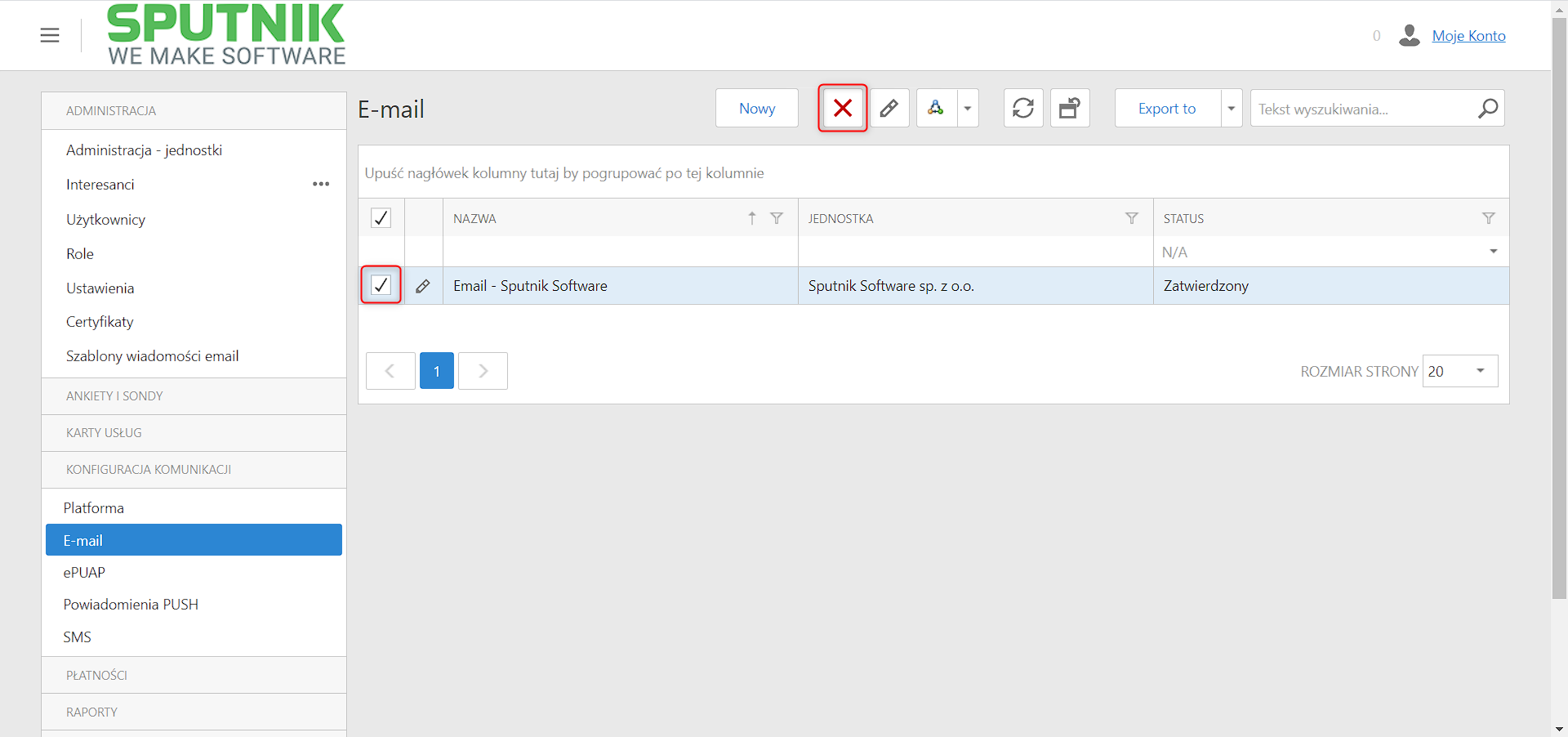
Task: Uncheck the Email - Sputnik Software row checkbox
Action: point(381,285)
